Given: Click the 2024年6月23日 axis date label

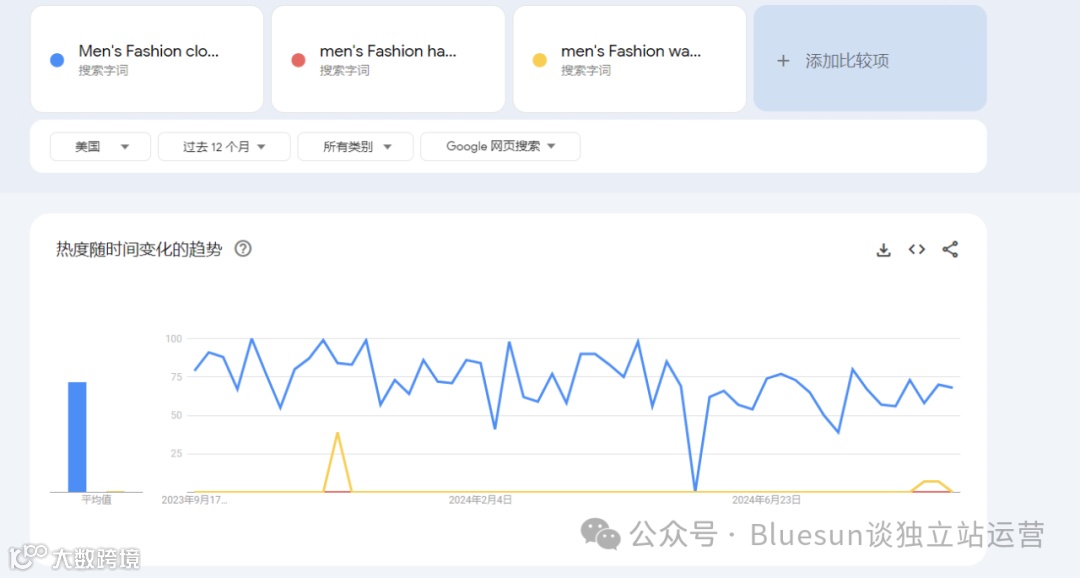Looking at the screenshot, I should pos(766,500).
